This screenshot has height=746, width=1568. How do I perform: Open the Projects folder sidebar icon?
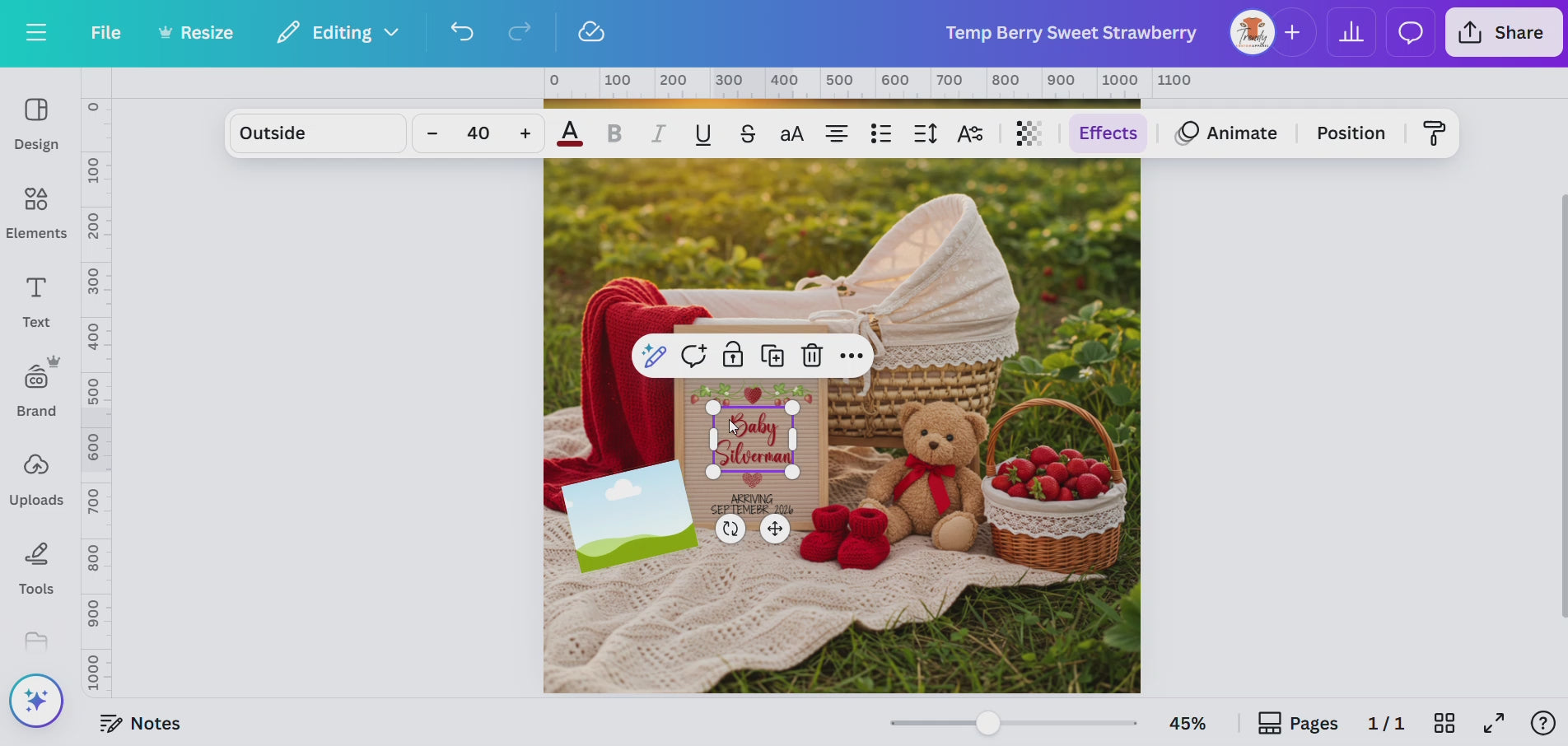tap(36, 641)
